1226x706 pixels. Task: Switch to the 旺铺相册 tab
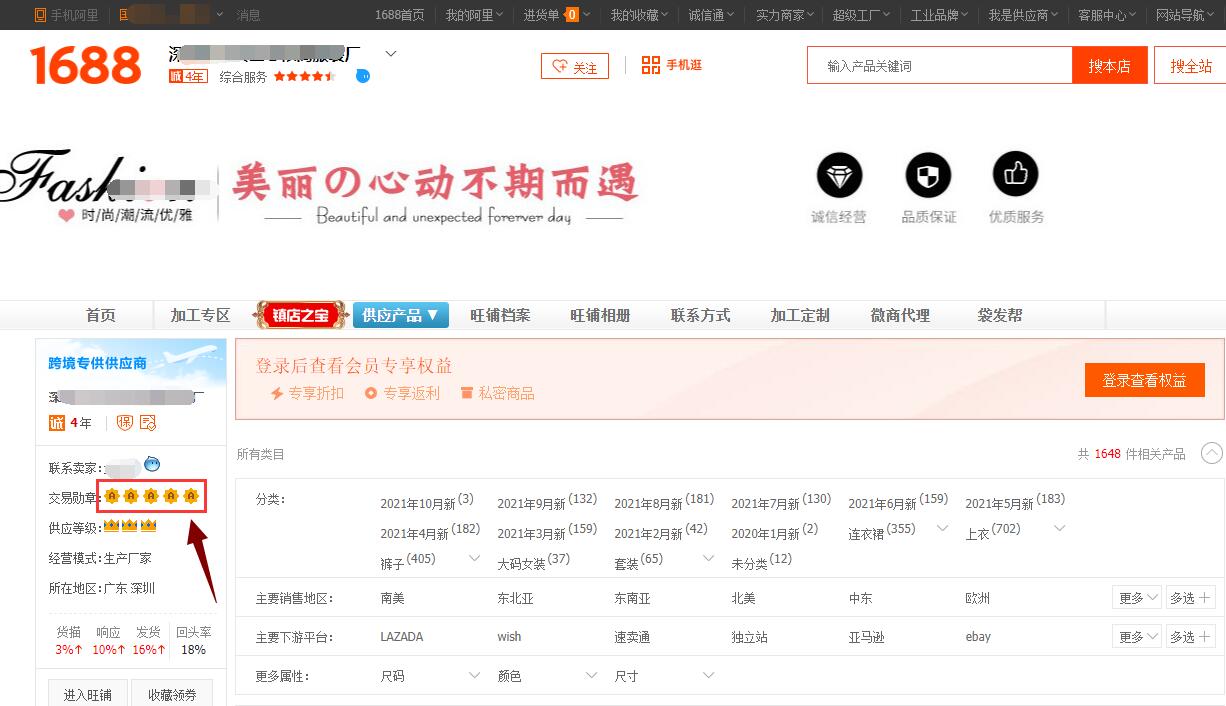click(x=600, y=315)
